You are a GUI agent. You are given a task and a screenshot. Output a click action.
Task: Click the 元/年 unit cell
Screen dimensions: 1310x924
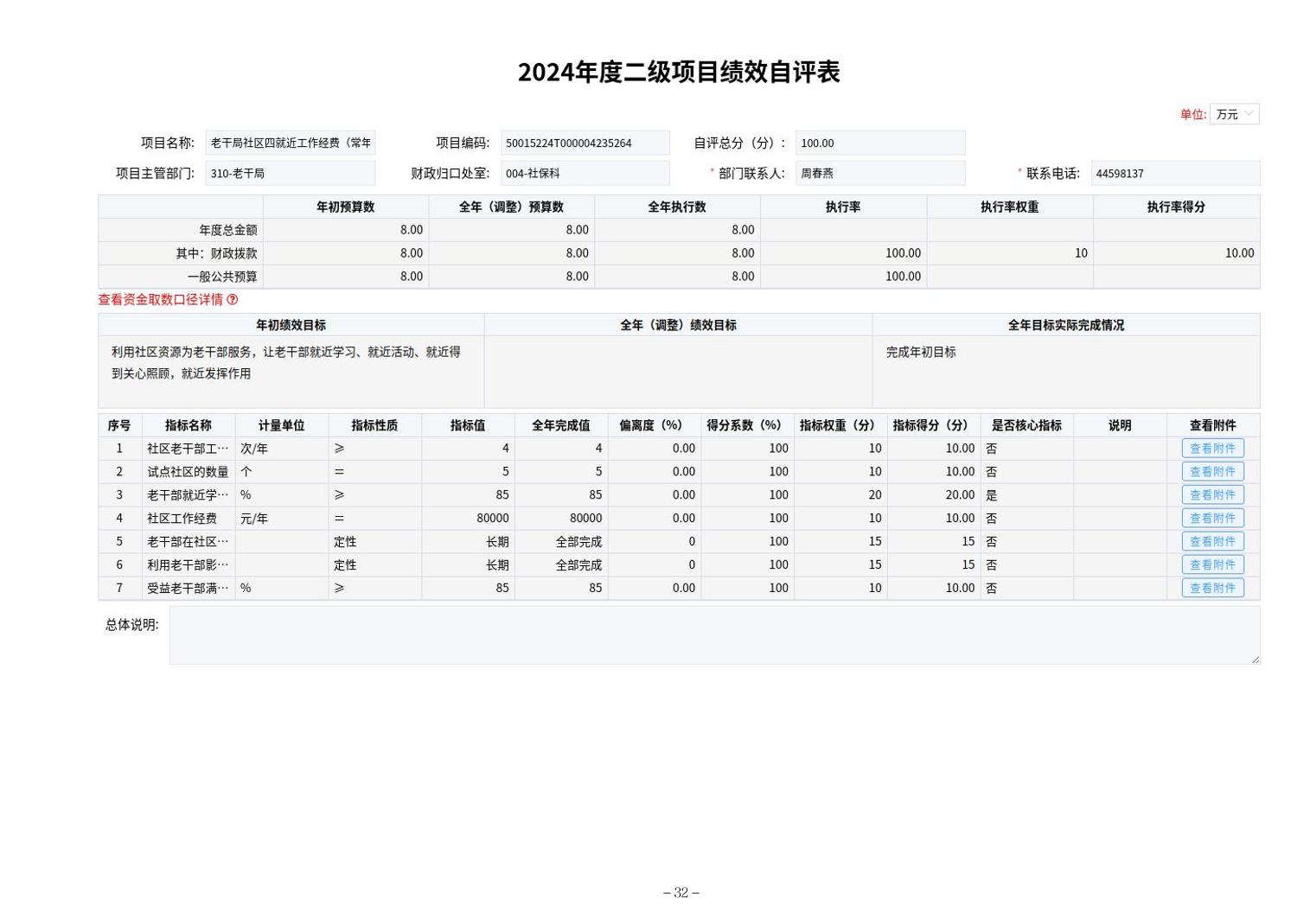pos(282,518)
